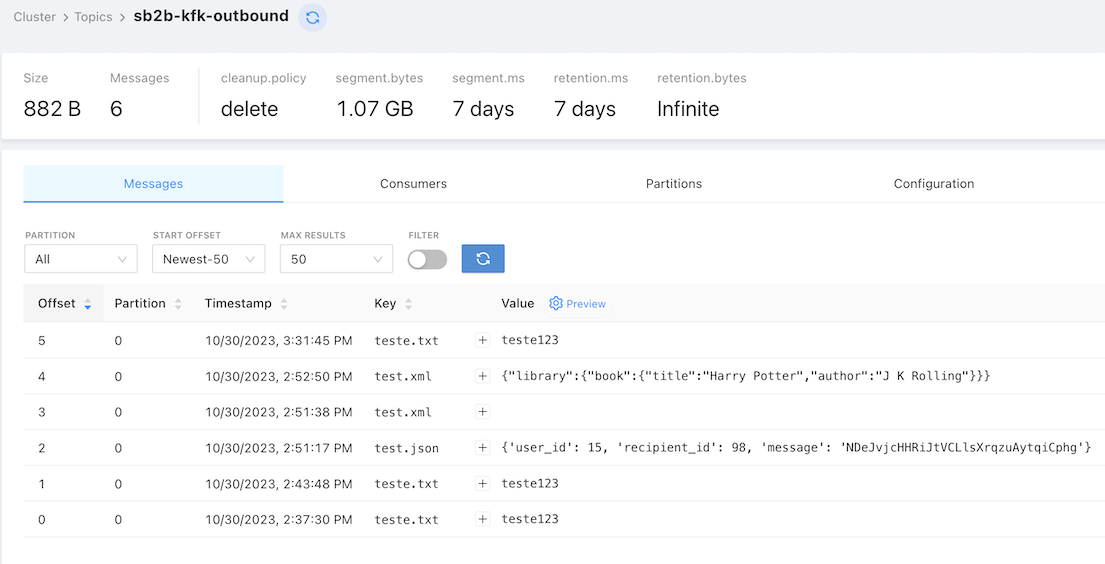Sort by the Timestamp column arrows
The height and width of the screenshot is (564, 1105).
pyautogui.click(x=283, y=304)
